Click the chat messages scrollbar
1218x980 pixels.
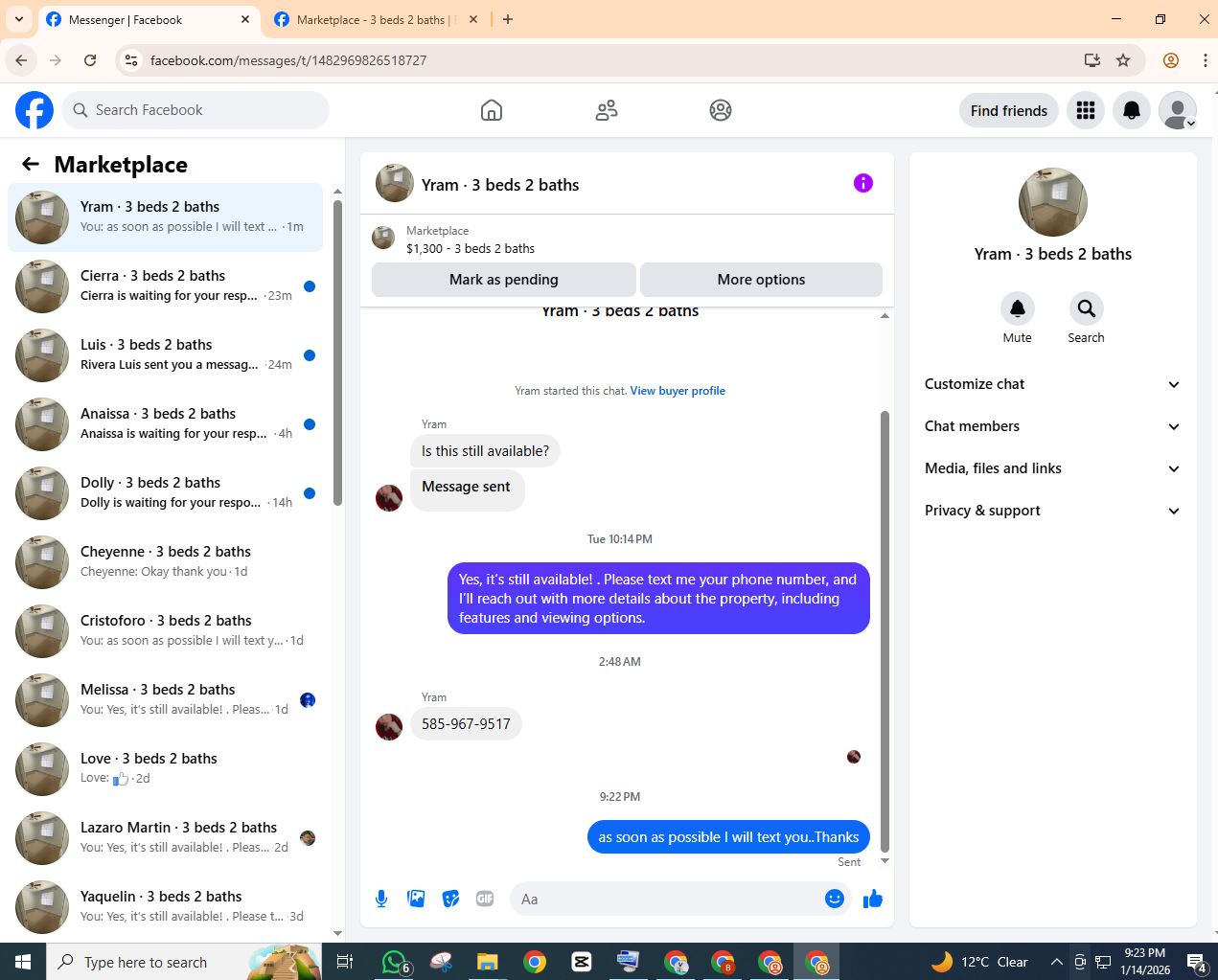[885, 631]
